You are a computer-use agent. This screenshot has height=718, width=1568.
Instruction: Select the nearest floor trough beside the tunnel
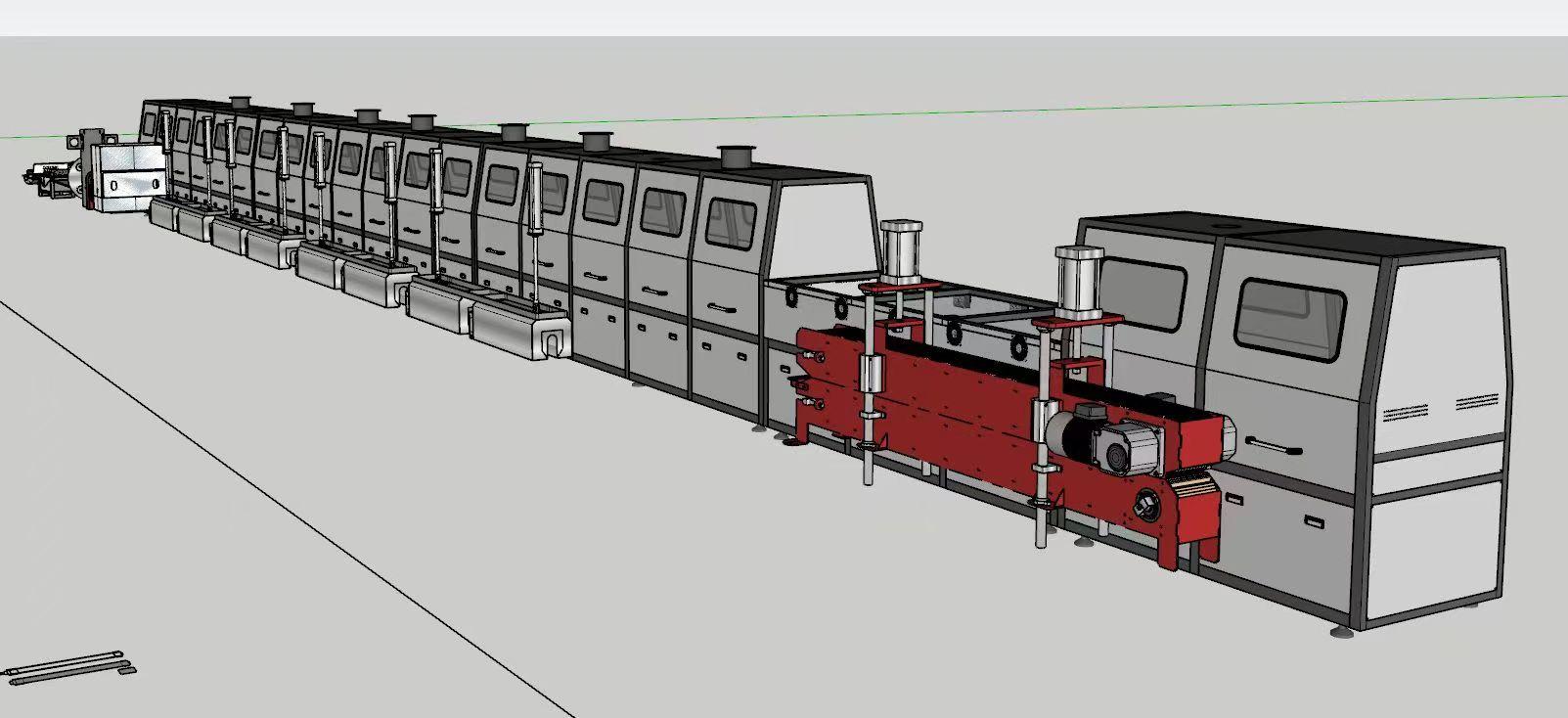click(x=518, y=331)
